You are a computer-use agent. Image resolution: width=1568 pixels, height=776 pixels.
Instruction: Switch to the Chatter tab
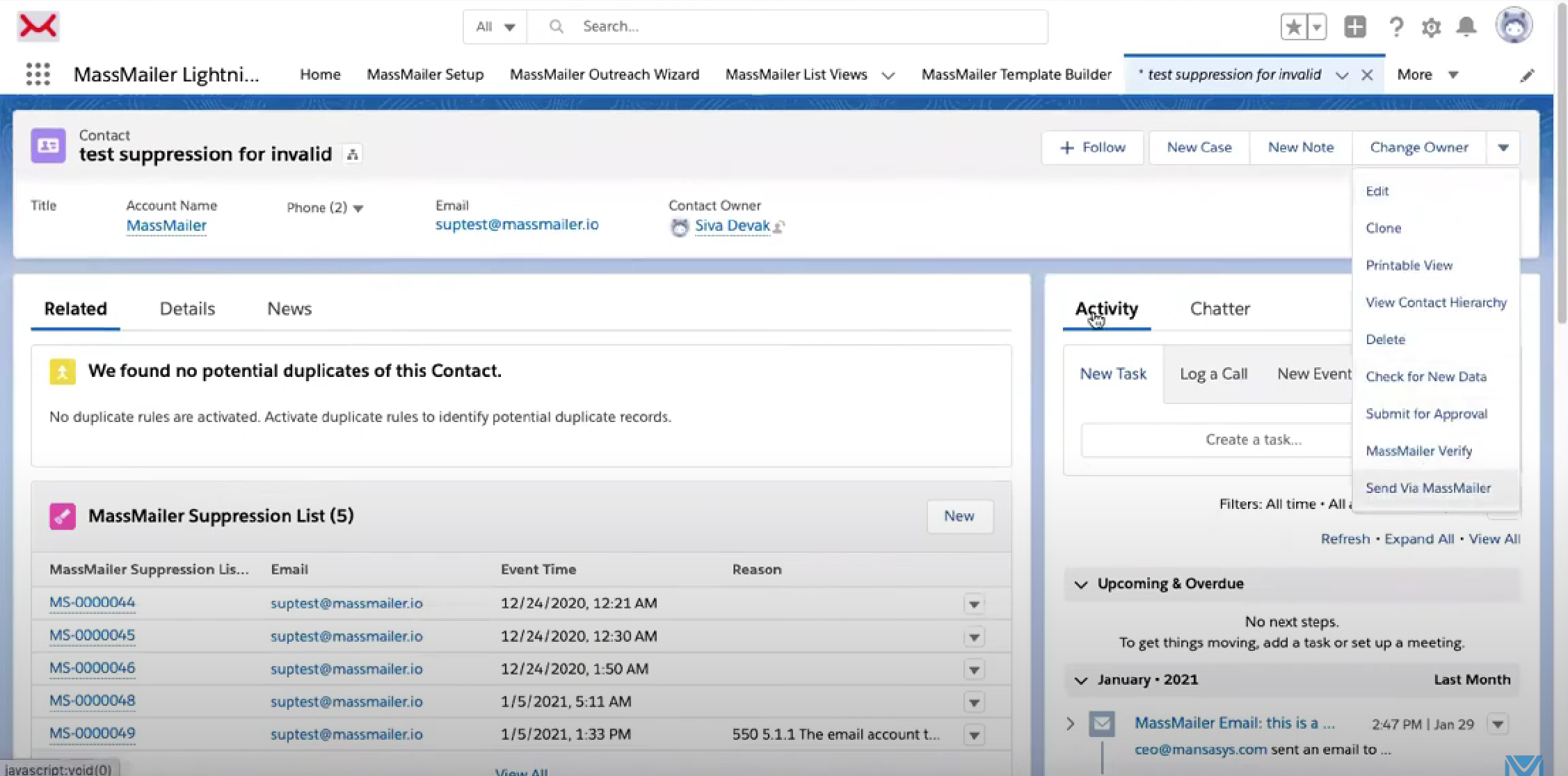(1219, 309)
